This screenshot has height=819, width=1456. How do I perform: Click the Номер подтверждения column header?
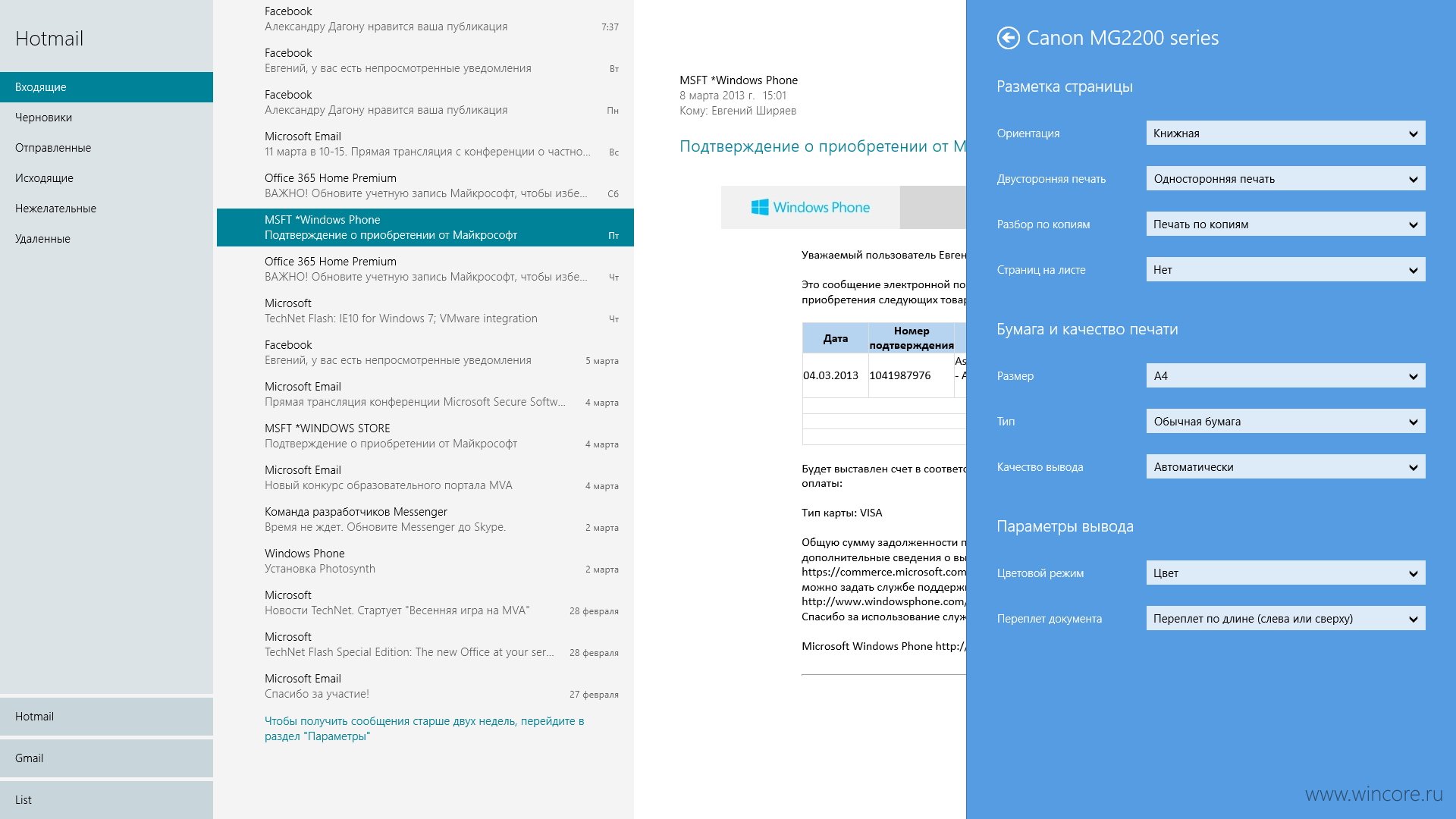(x=912, y=338)
